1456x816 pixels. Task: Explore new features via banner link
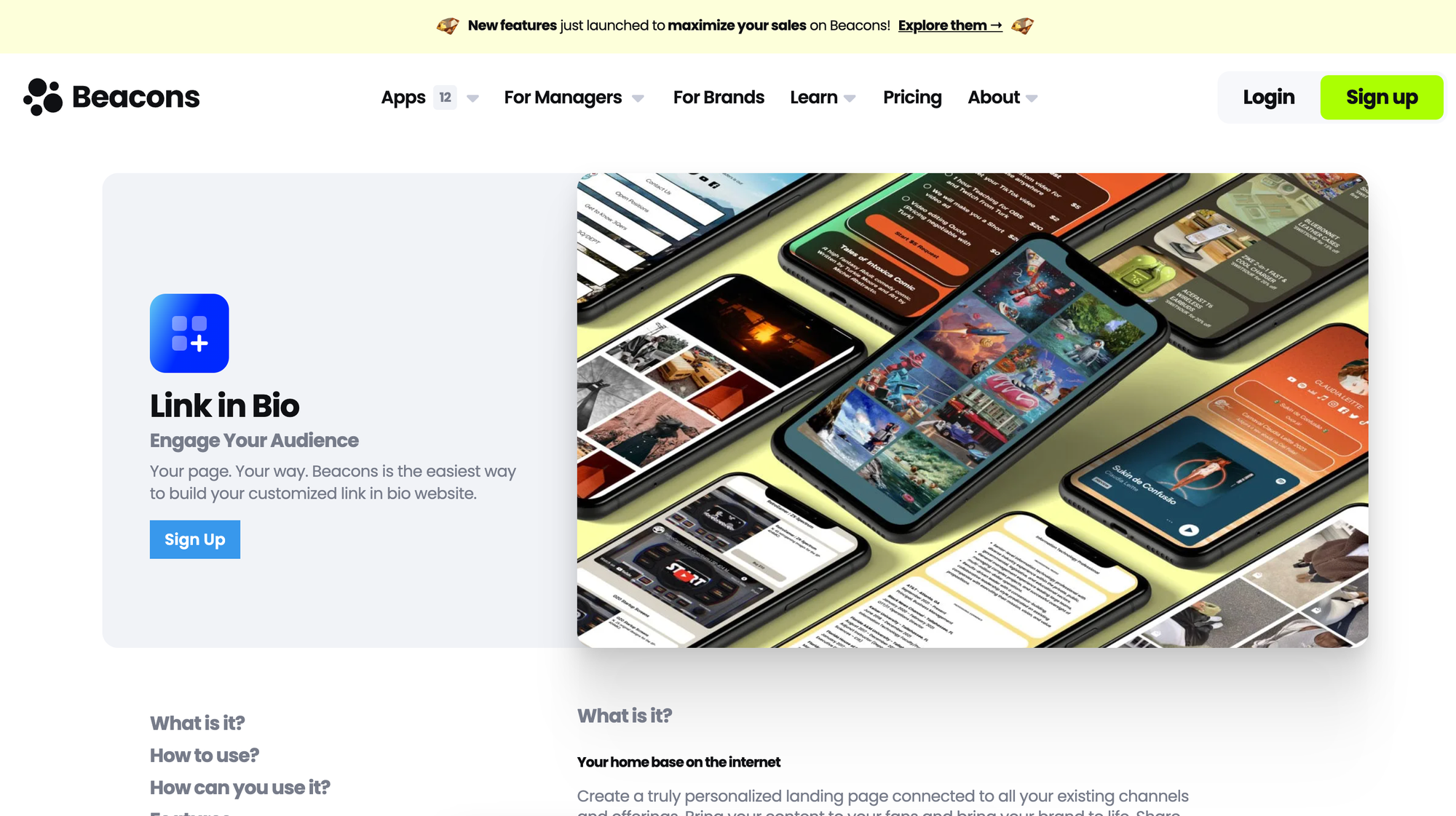pos(949,26)
